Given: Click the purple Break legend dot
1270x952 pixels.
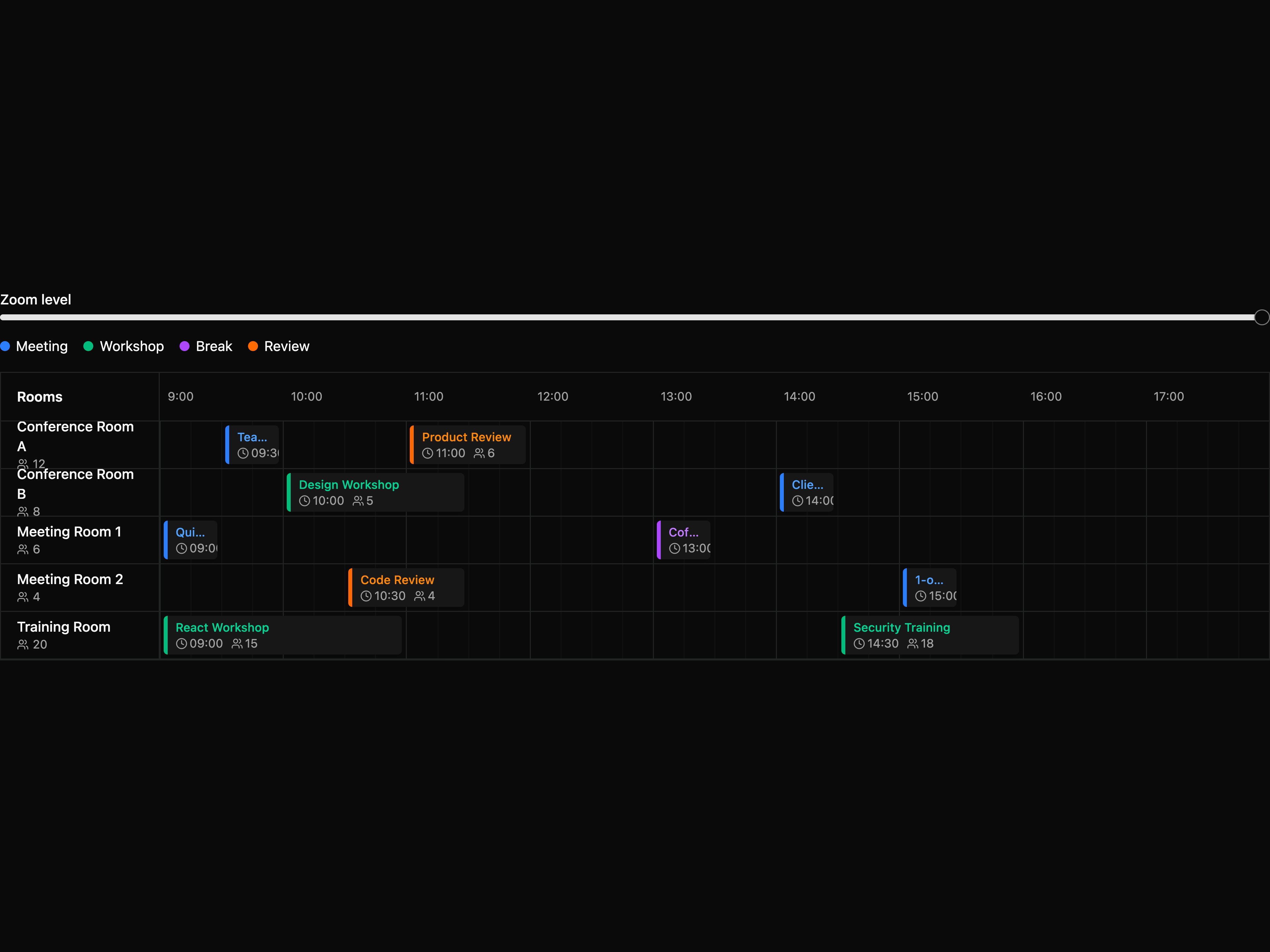Looking at the screenshot, I should tap(184, 346).
